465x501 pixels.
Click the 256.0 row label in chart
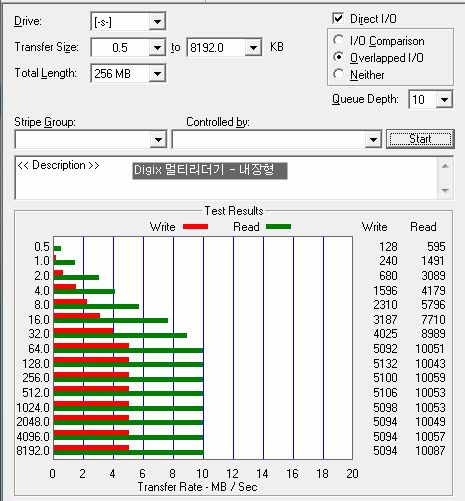pos(36,378)
